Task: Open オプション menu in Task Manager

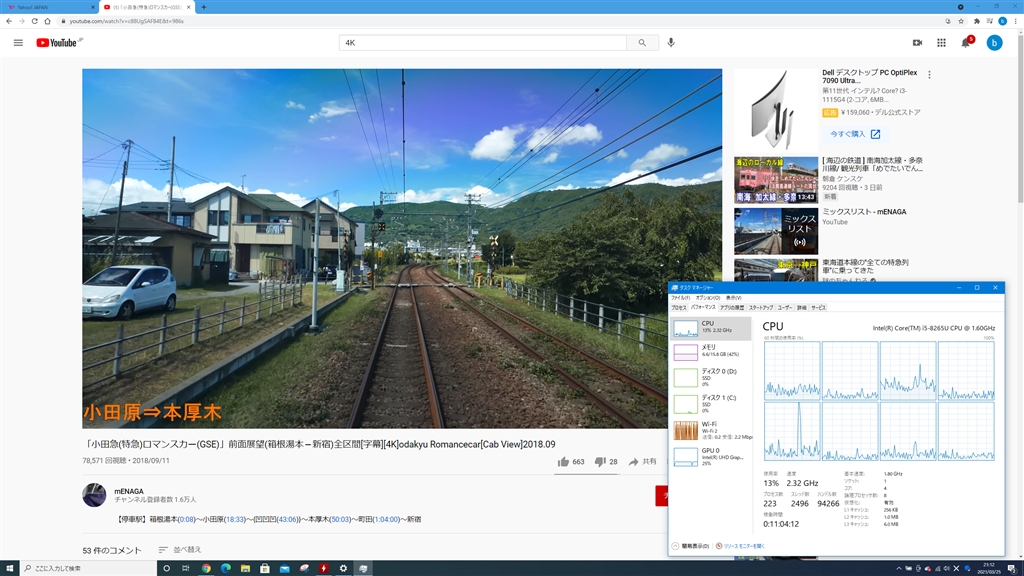Action: 708,298
